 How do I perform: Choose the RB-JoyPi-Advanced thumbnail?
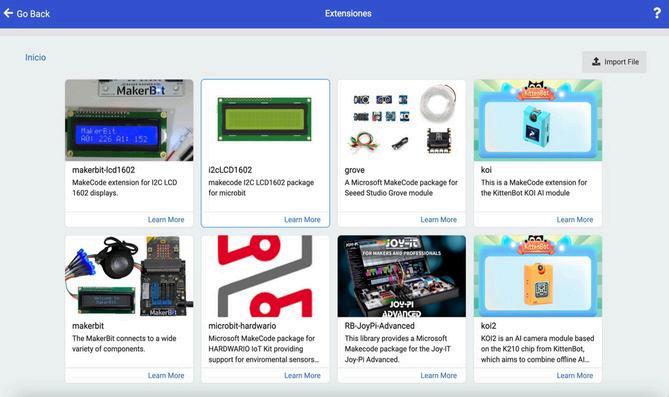click(401, 276)
